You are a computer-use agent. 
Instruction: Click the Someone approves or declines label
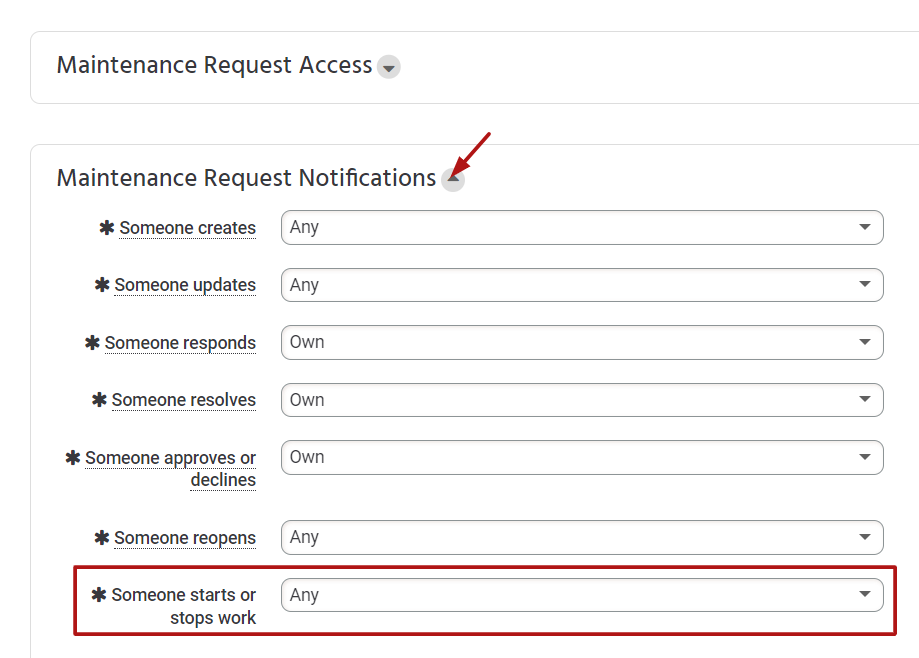[x=171, y=469]
